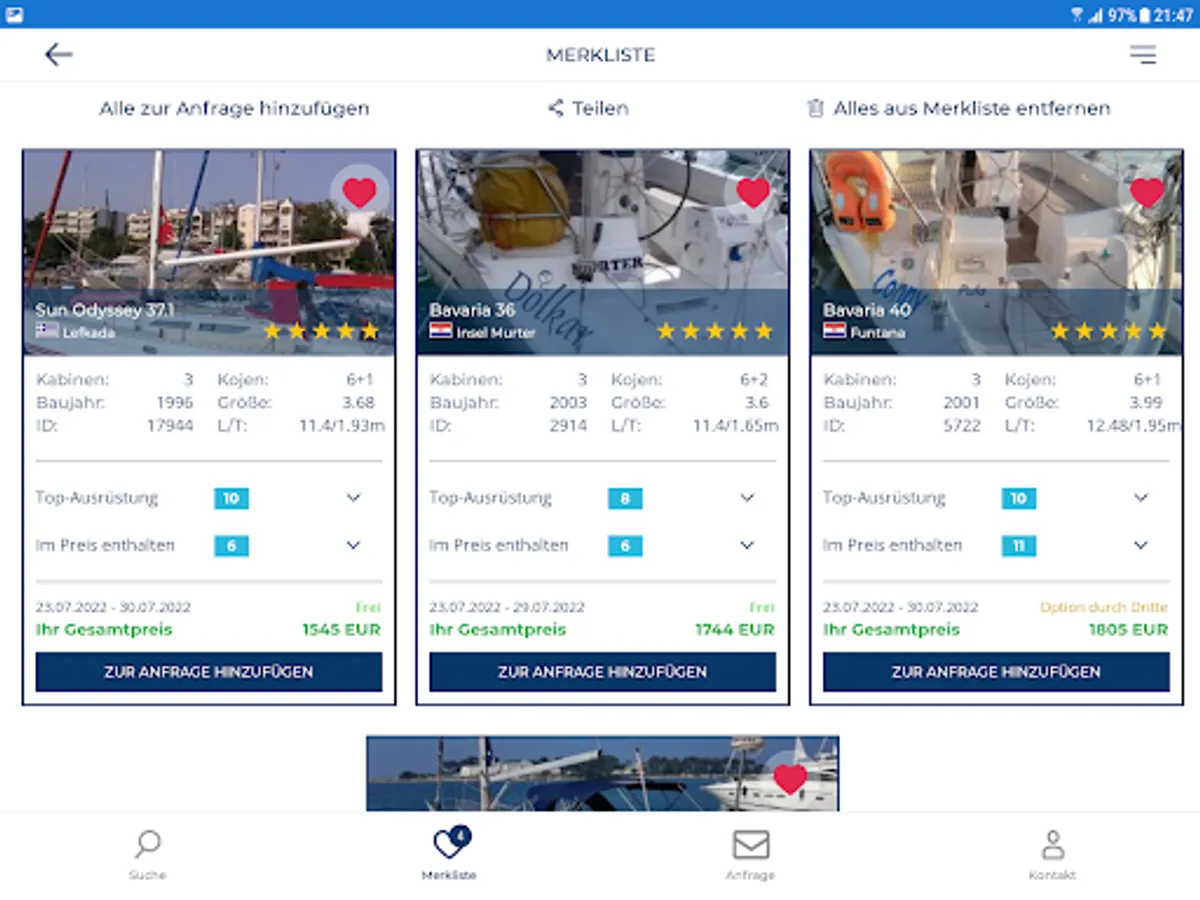The width and height of the screenshot is (1200, 900).
Task: Select the boat ID 2914
Action: (x=569, y=426)
